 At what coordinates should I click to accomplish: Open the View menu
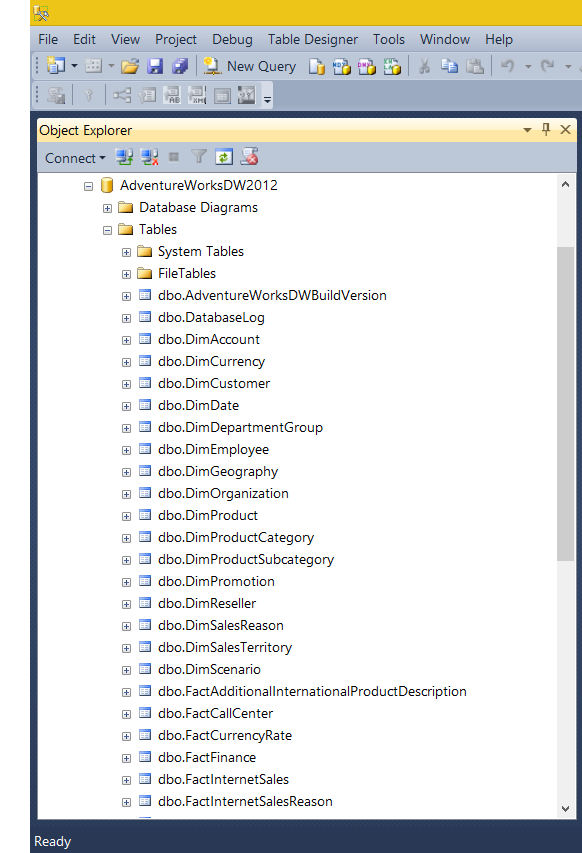(x=125, y=40)
